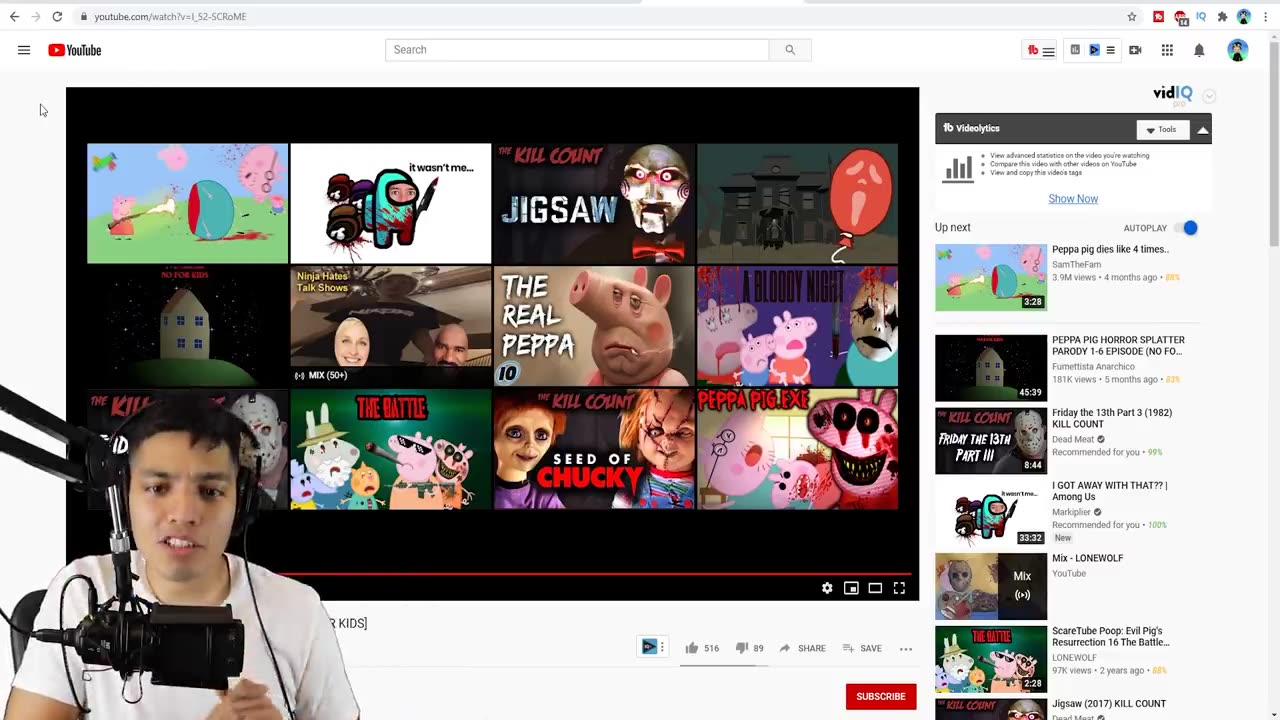The width and height of the screenshot is (1280, 720).
Task: Select the 'it wasn't me' Among Us tile
Action: [x=391, y=203]
